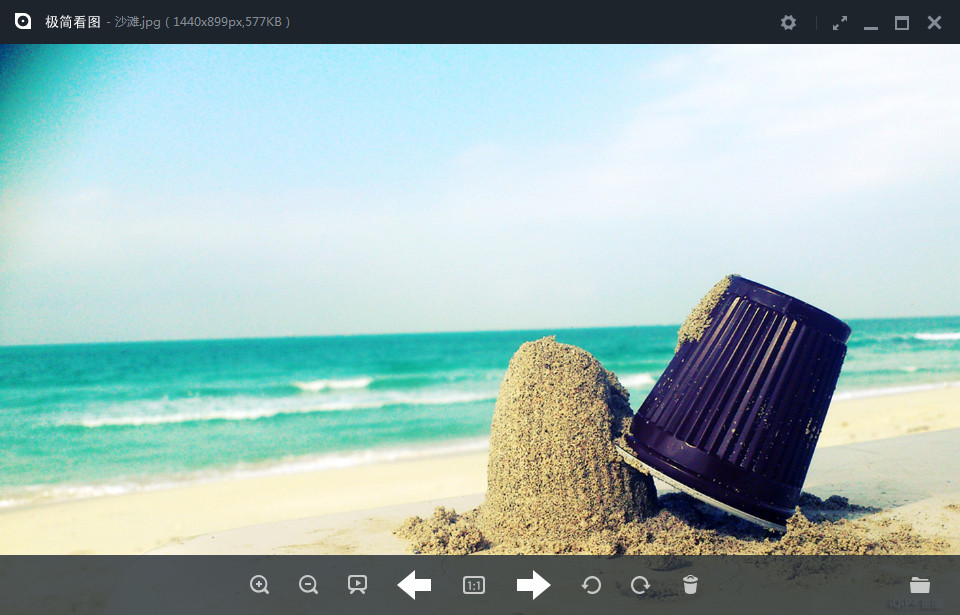960x615 pixels.
Task: Rotate the image clockwise
Action: pos(640,585)
